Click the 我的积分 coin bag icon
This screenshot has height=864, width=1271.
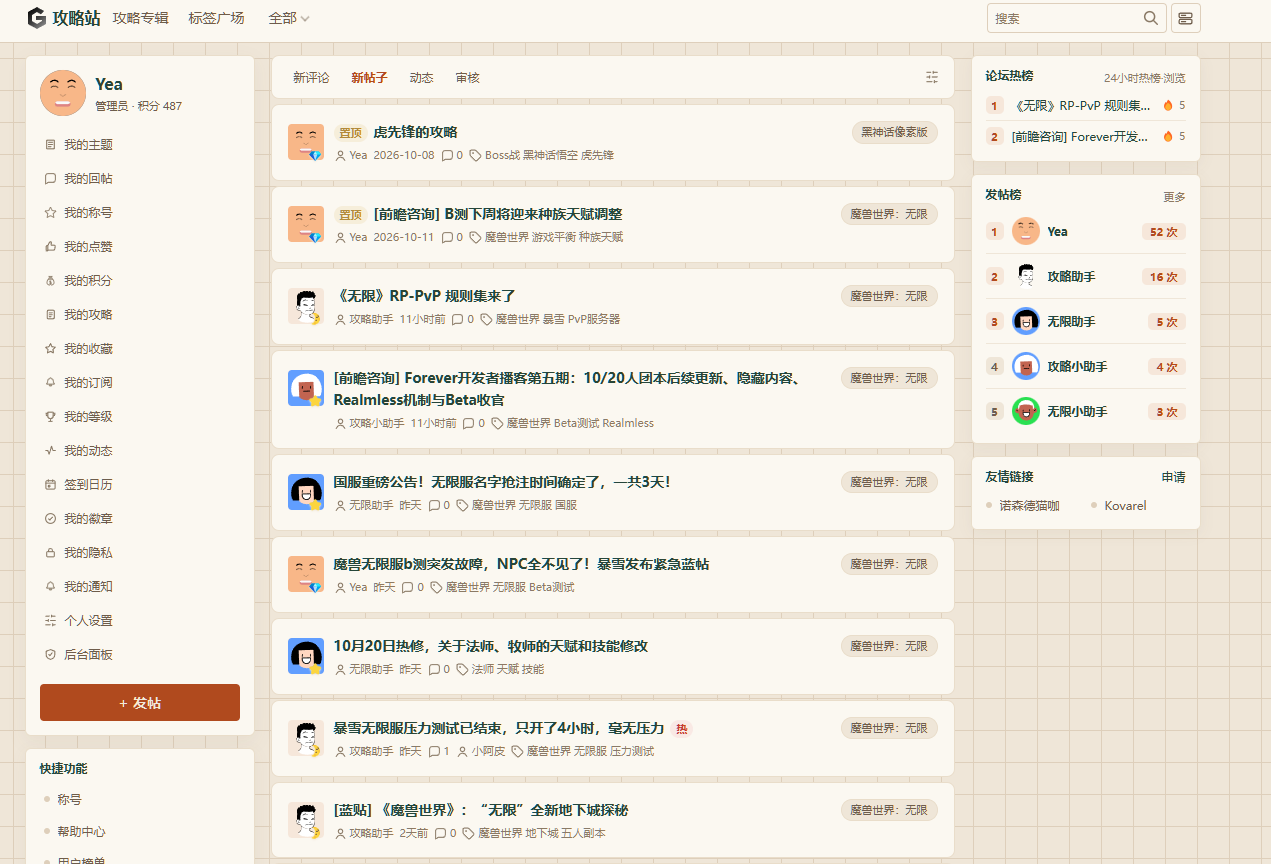(50, 281)
